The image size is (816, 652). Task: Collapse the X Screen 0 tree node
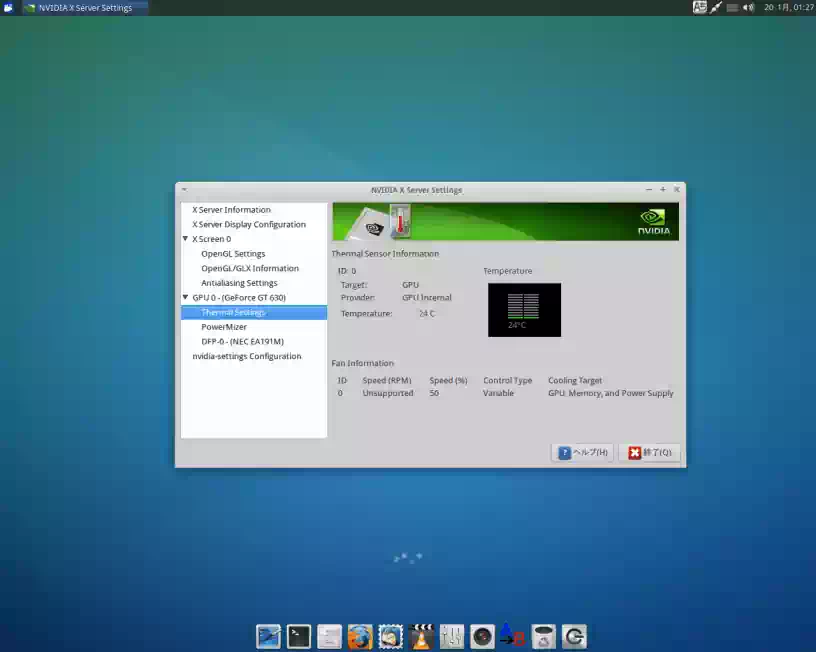185,239
